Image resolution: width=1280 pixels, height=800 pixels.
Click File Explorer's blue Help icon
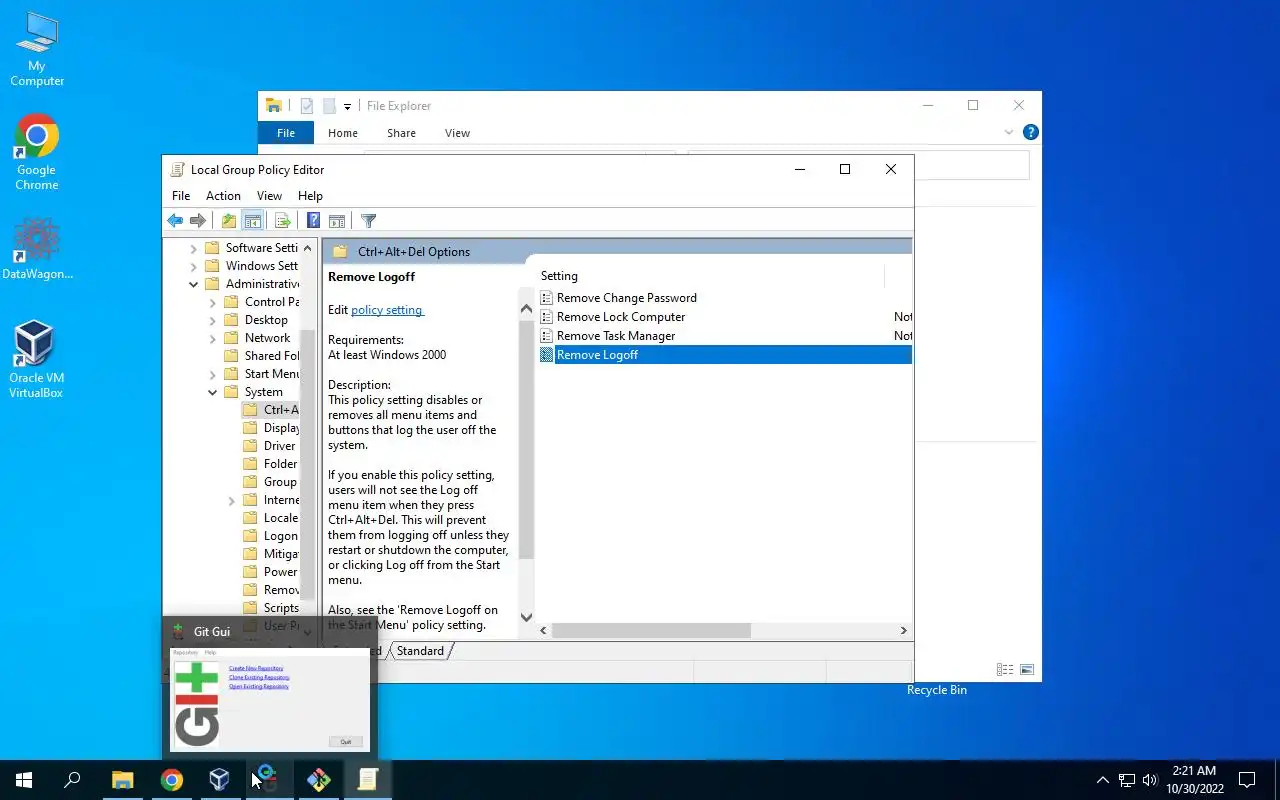pyautogui.click(x=1031, y=132)
